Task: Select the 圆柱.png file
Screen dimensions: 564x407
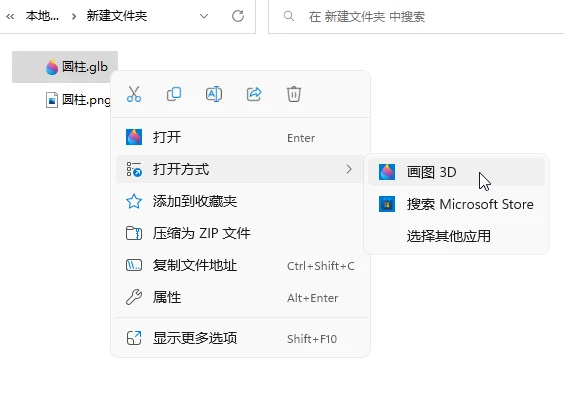Action: 78,100
